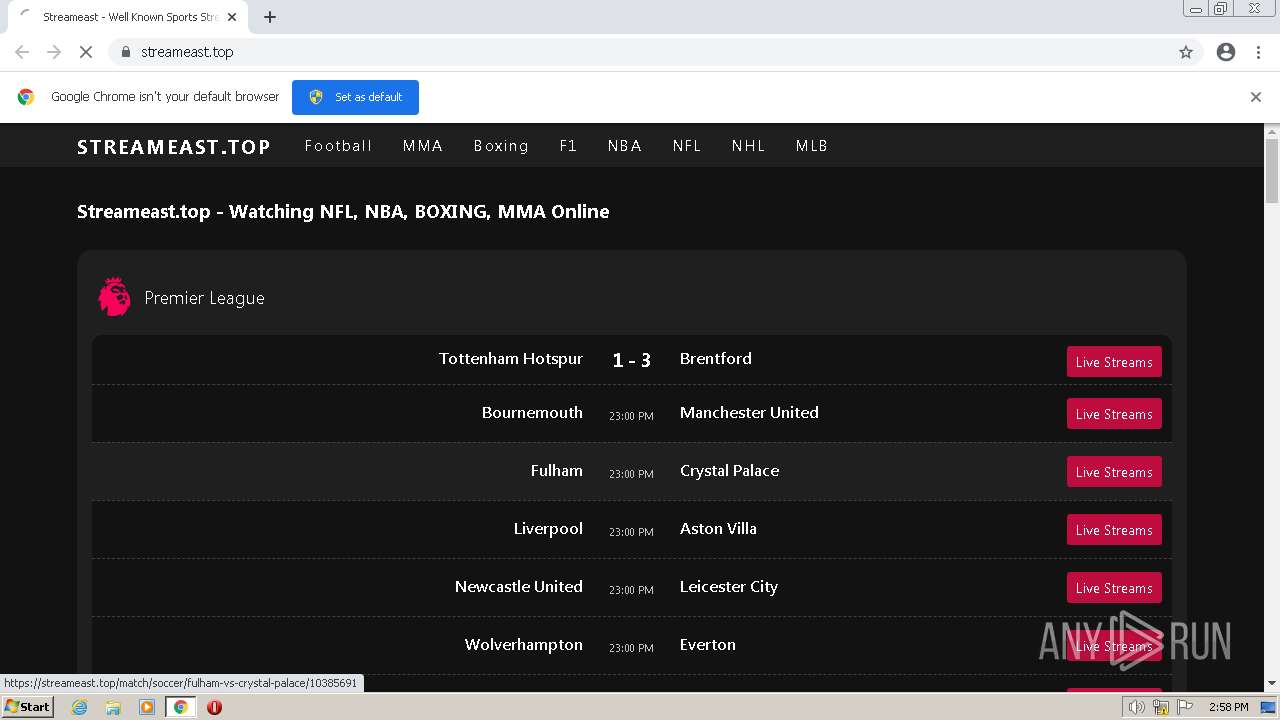Screen dimensions: 1280x720
Task: Watch Live Streams for Newcastle vs Leicester City
Action: tap(1114, 588)
